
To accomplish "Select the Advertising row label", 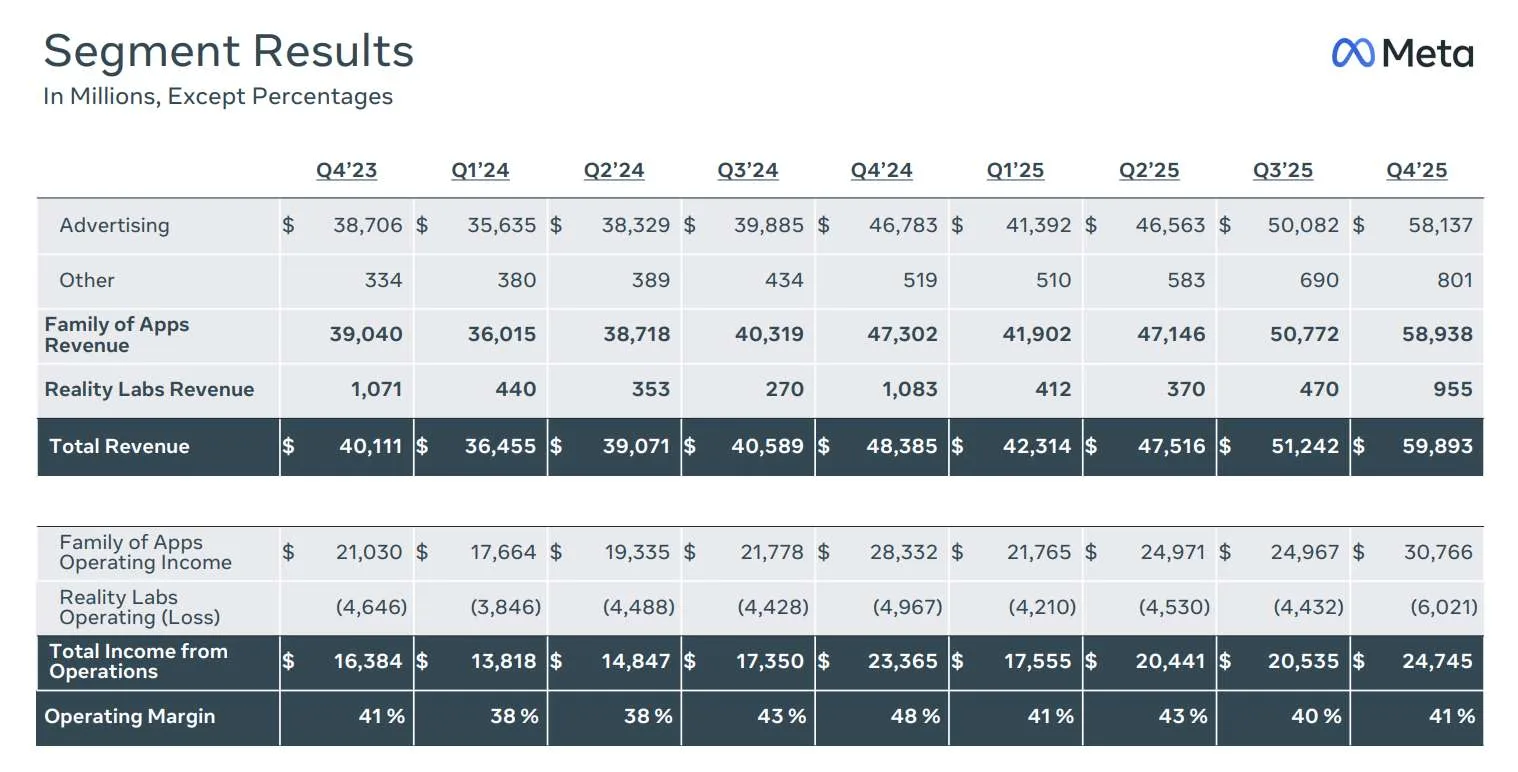I will [114, 225].
